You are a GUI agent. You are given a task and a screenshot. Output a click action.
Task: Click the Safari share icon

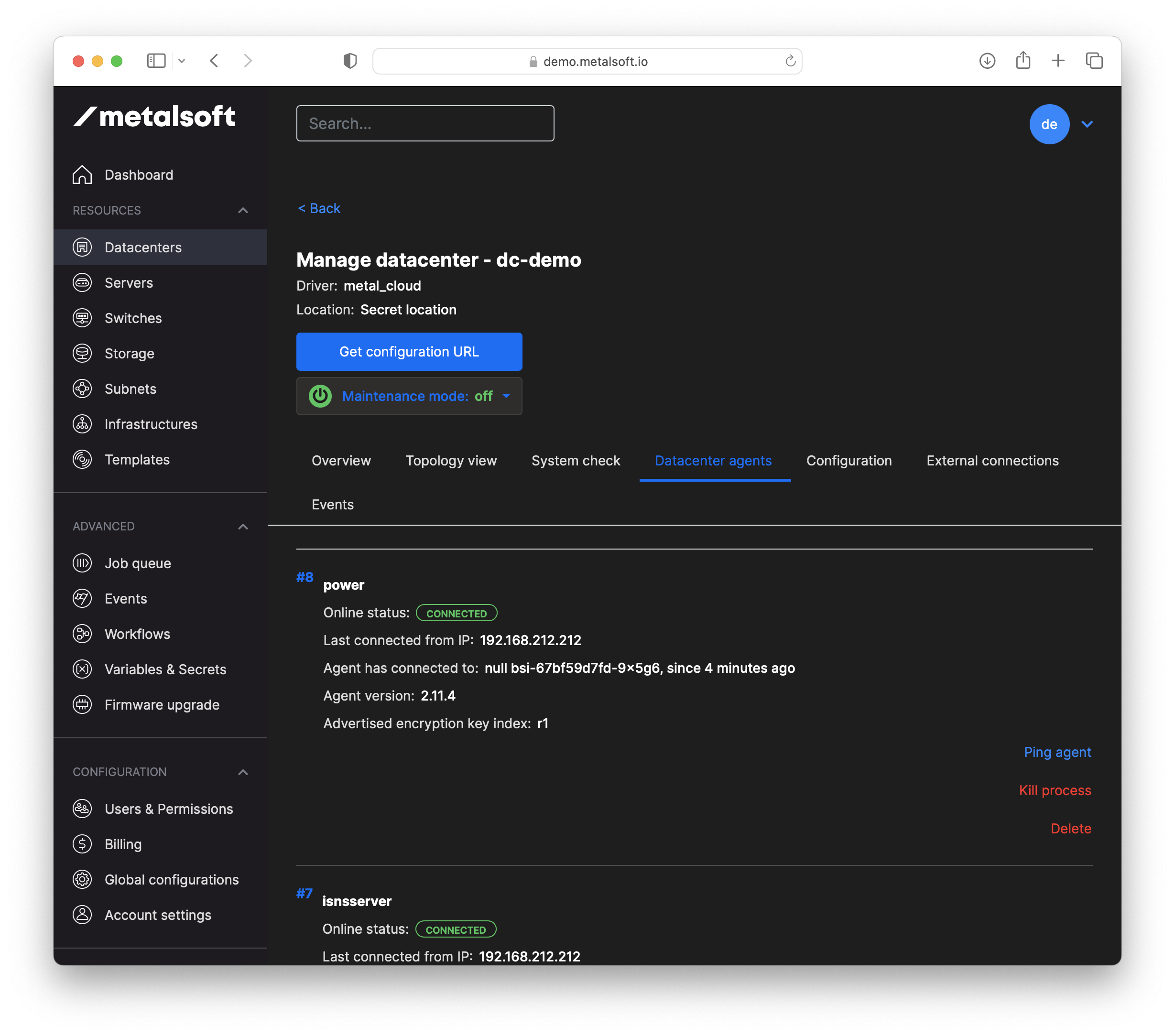pyautogui.click(x=1023, y=60)
